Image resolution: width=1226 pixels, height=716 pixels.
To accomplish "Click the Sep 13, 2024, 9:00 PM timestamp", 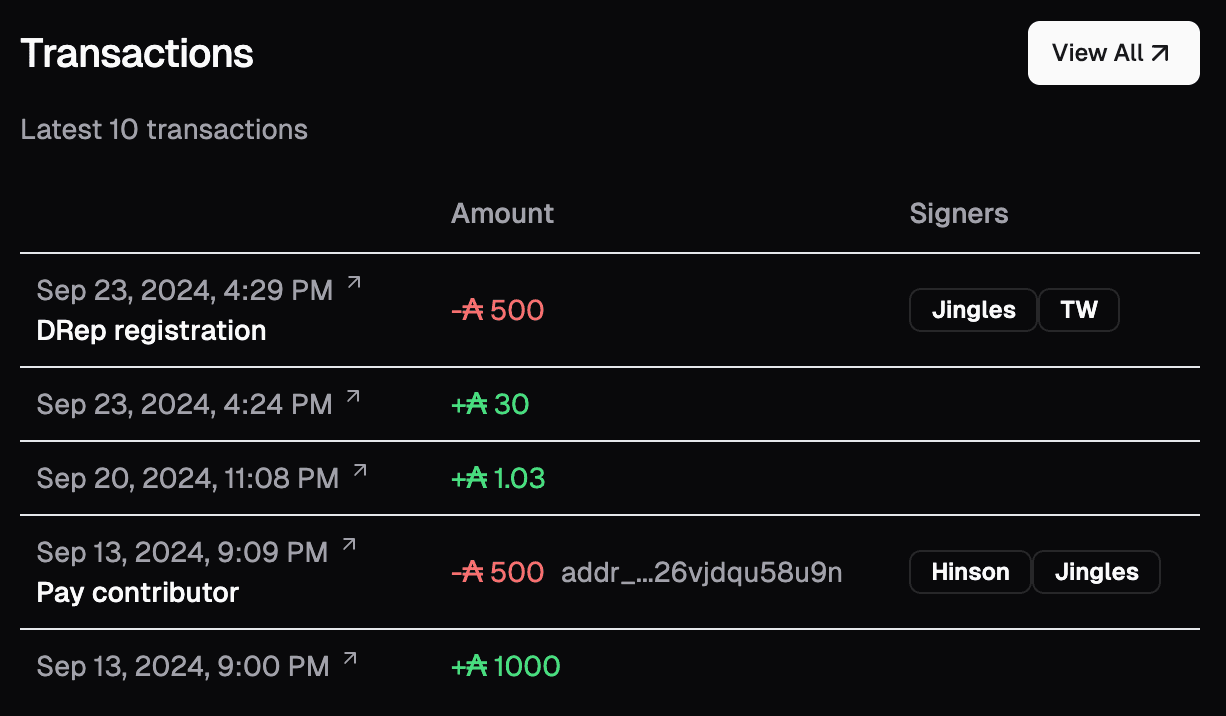I will 182,666.
